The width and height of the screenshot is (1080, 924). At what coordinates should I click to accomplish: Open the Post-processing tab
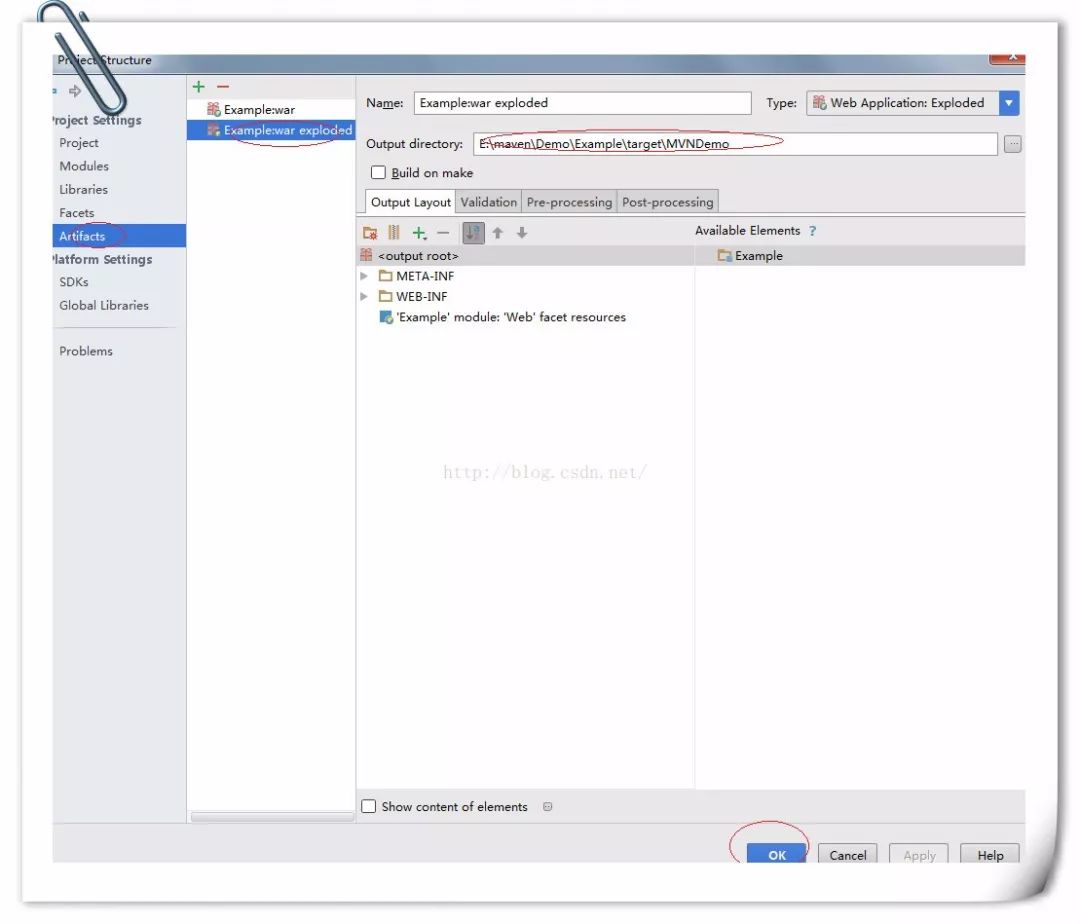[x=667, y=202]
